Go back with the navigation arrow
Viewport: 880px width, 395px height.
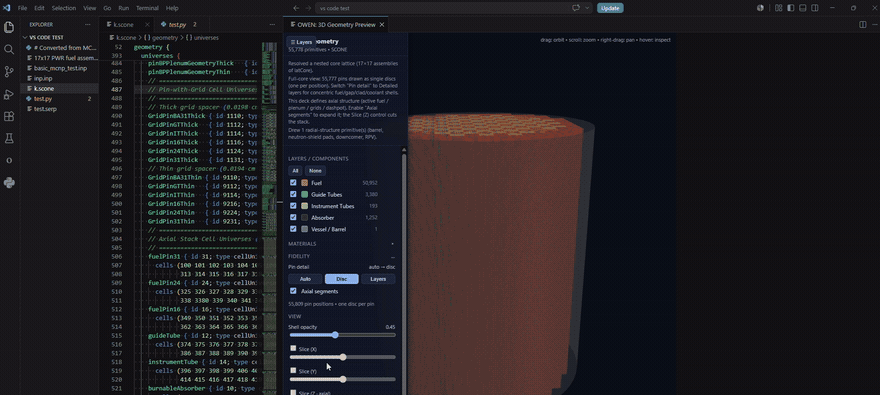[296, 8]
